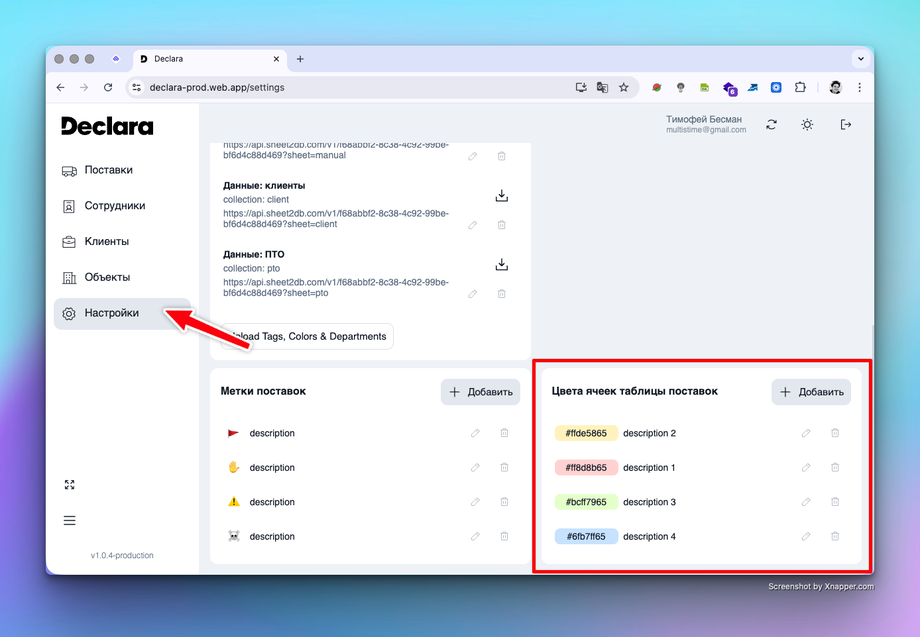Edit the hand emoji tag row
Screen dimensions: 920x637
(x=475, y=467)
